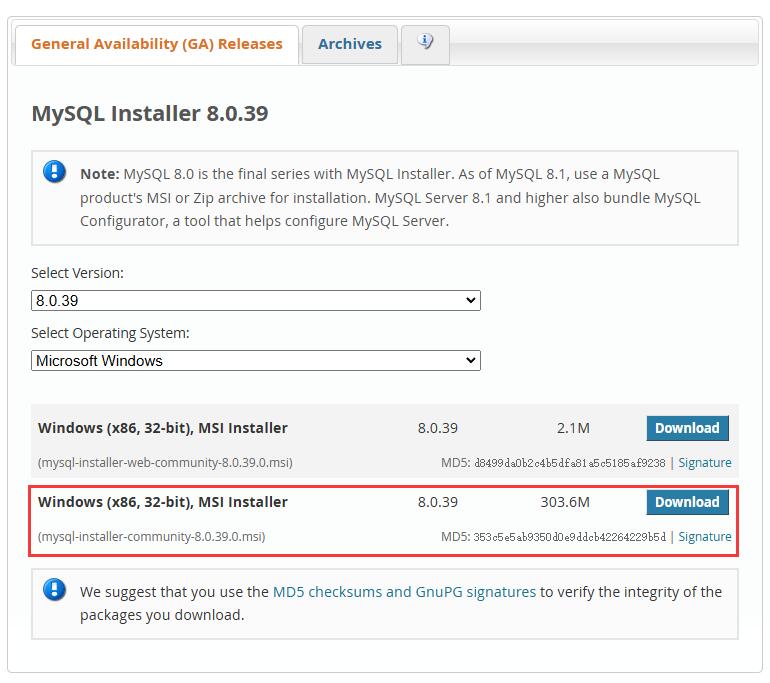Click installer title in the 2.1M row
The height and width of the screenshot is (683, 770).
[163, 428]
